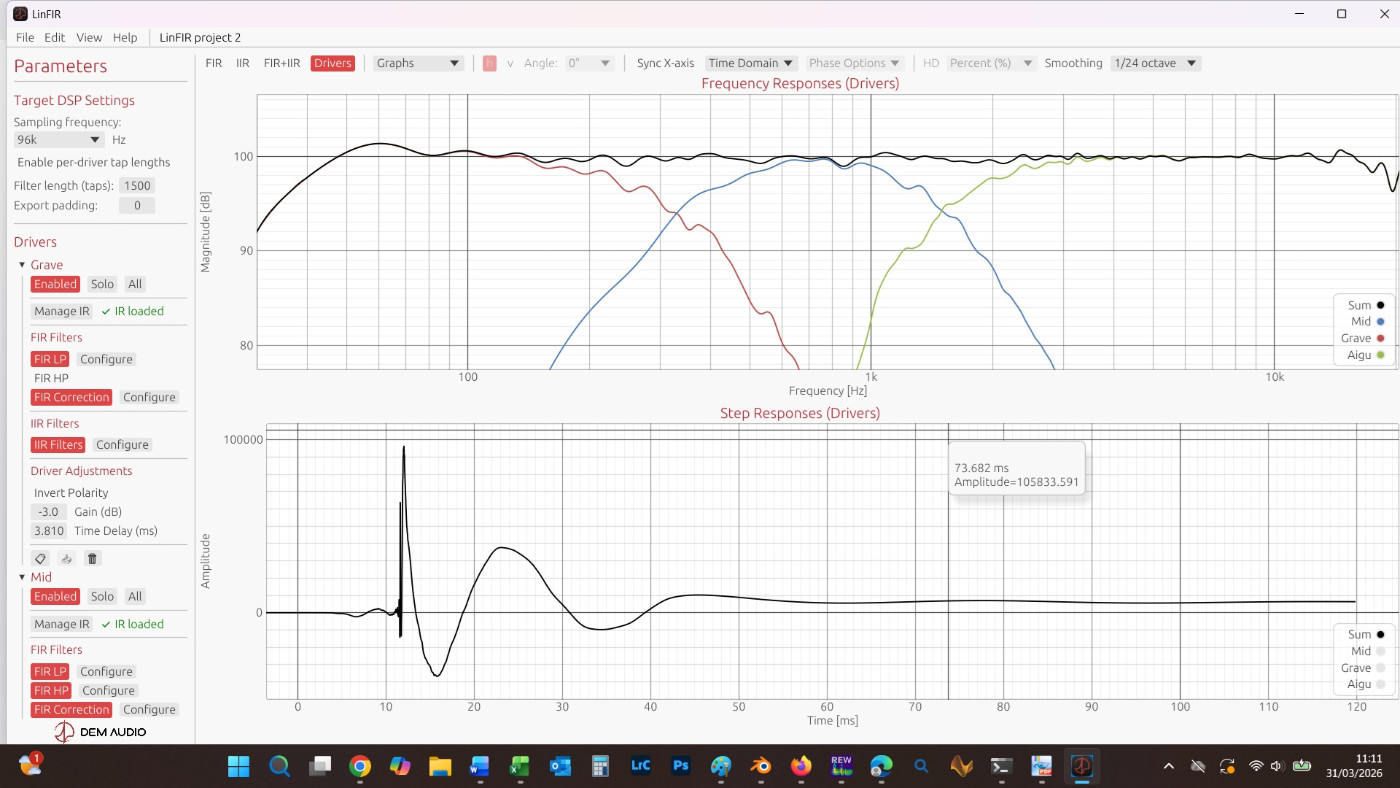Click the highlighted LinFIR taskbar icon
The width and height of the screenshot is (1400, 788).
pyautogui.click(x=1081, y=766)
